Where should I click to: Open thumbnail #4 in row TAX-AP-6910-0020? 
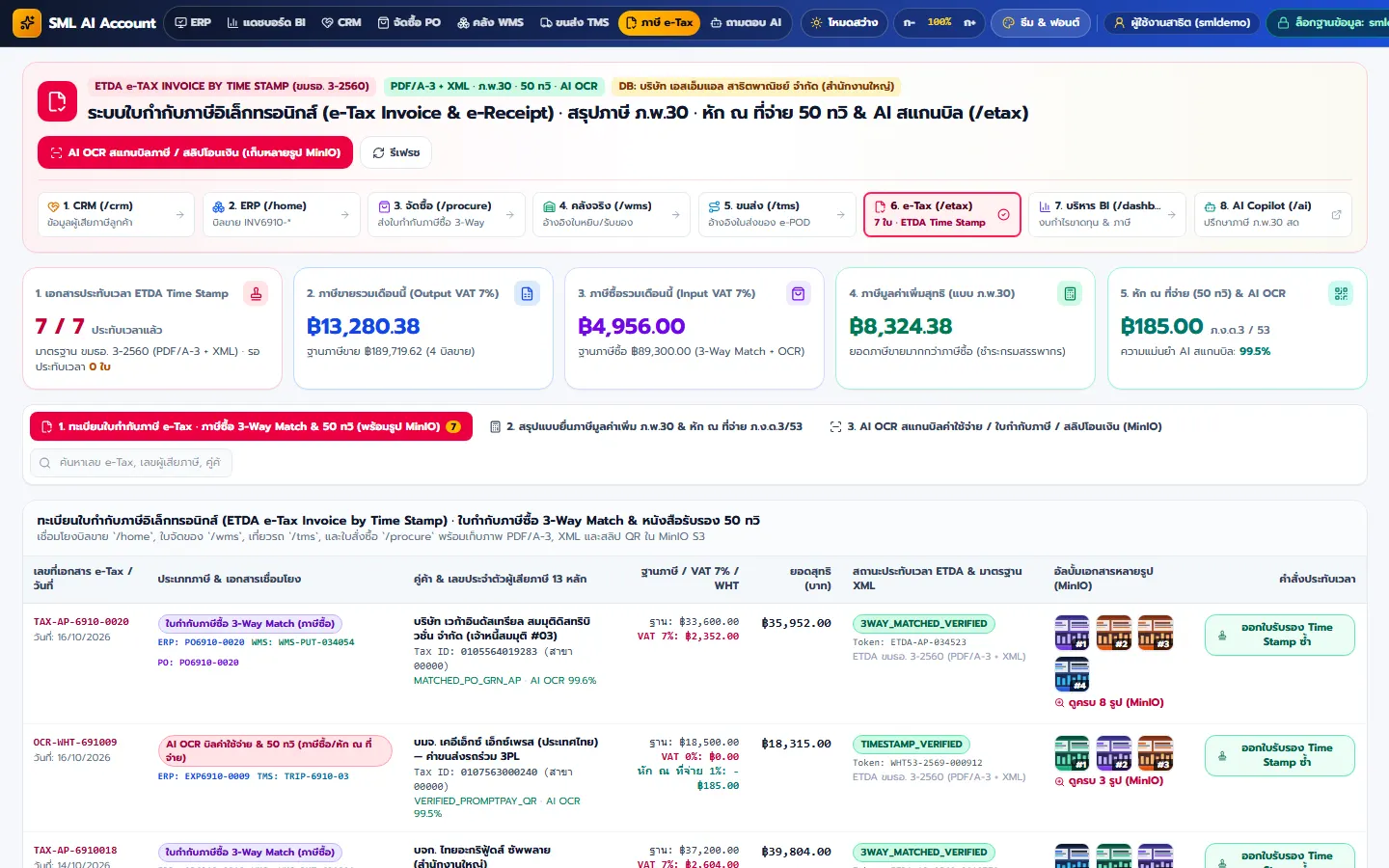coord(1072,674)
